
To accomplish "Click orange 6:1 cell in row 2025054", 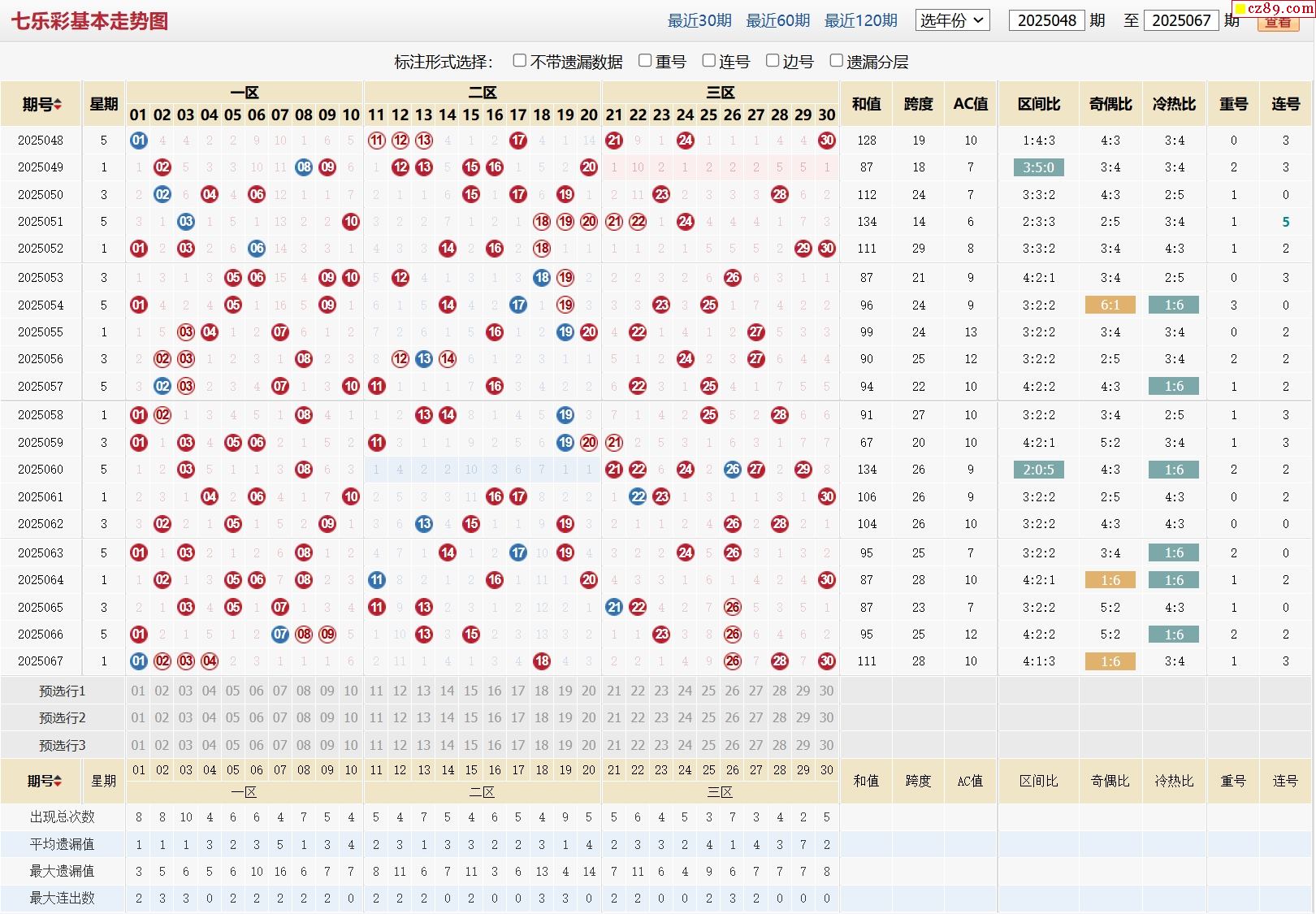I will (1110, 305).
